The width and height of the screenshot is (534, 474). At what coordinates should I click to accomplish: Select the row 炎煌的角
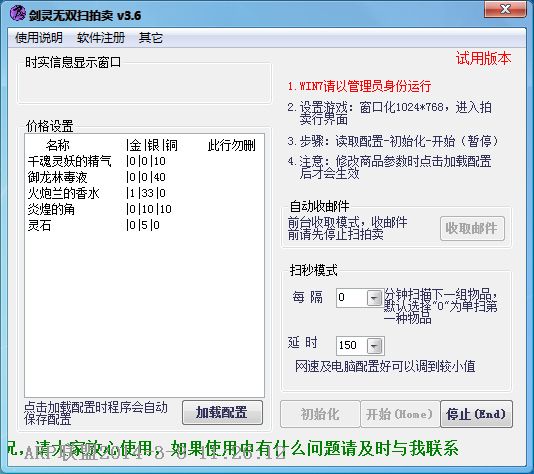(144, 209)
